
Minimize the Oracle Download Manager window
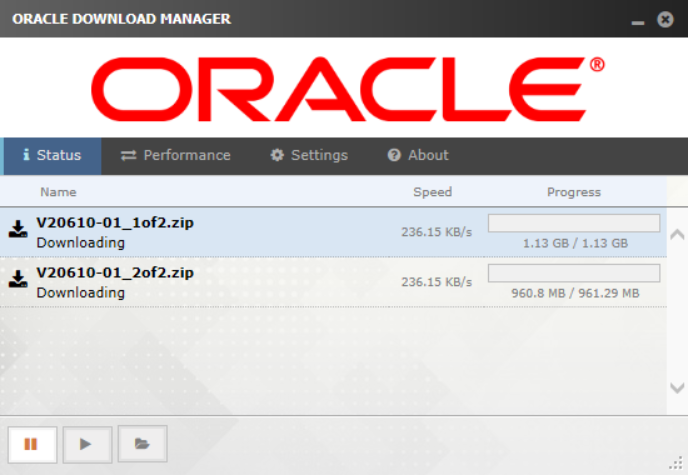pyautogui.click(x=638, y=22)
